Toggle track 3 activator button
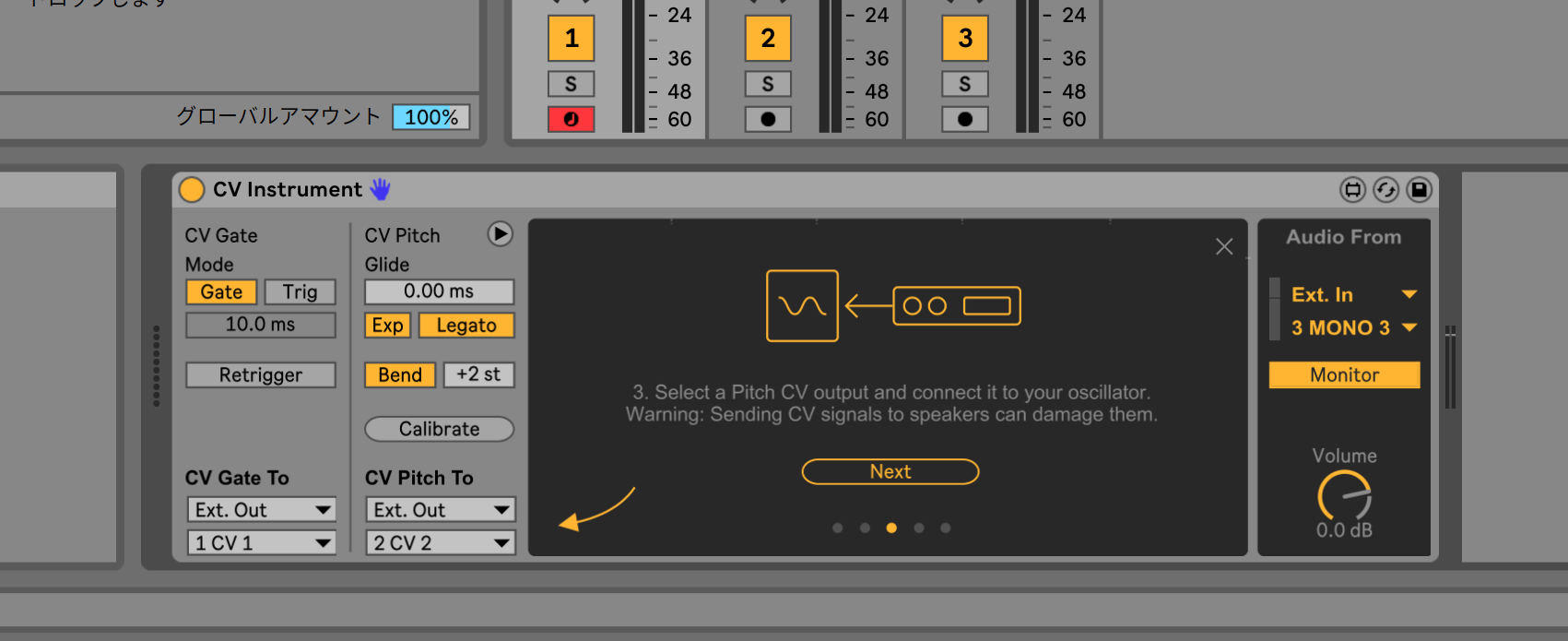This screenshot has height=641, width=1568. tap(965, 39)
